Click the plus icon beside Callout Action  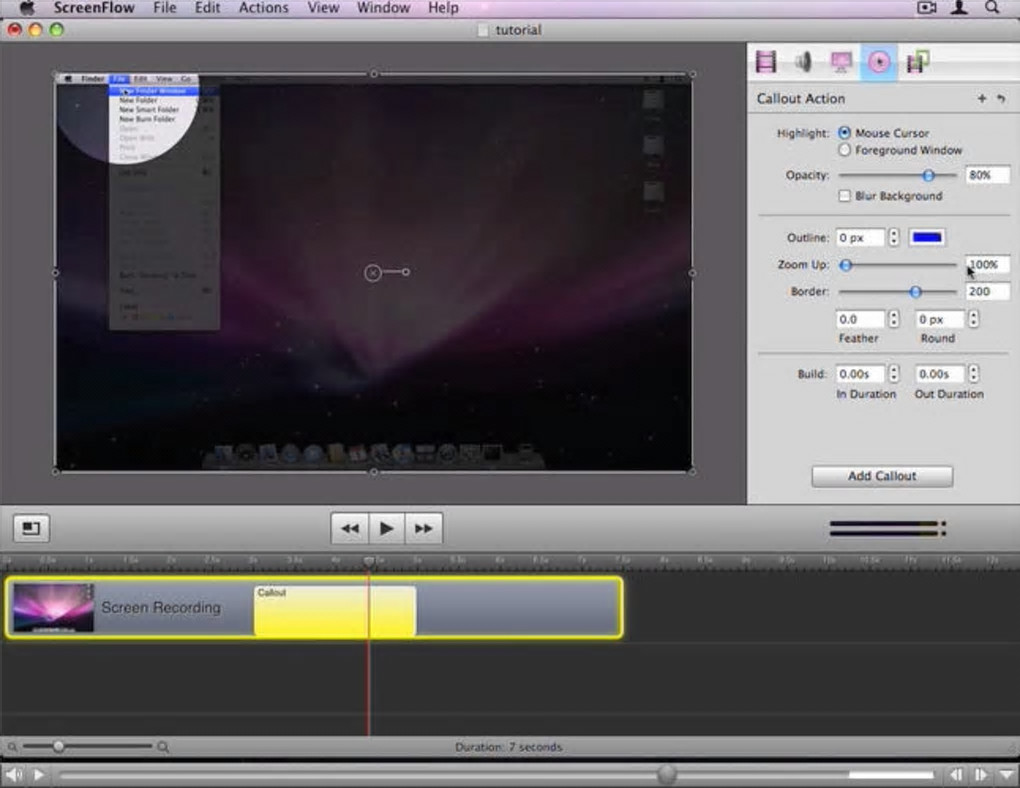tap(982, 99)
